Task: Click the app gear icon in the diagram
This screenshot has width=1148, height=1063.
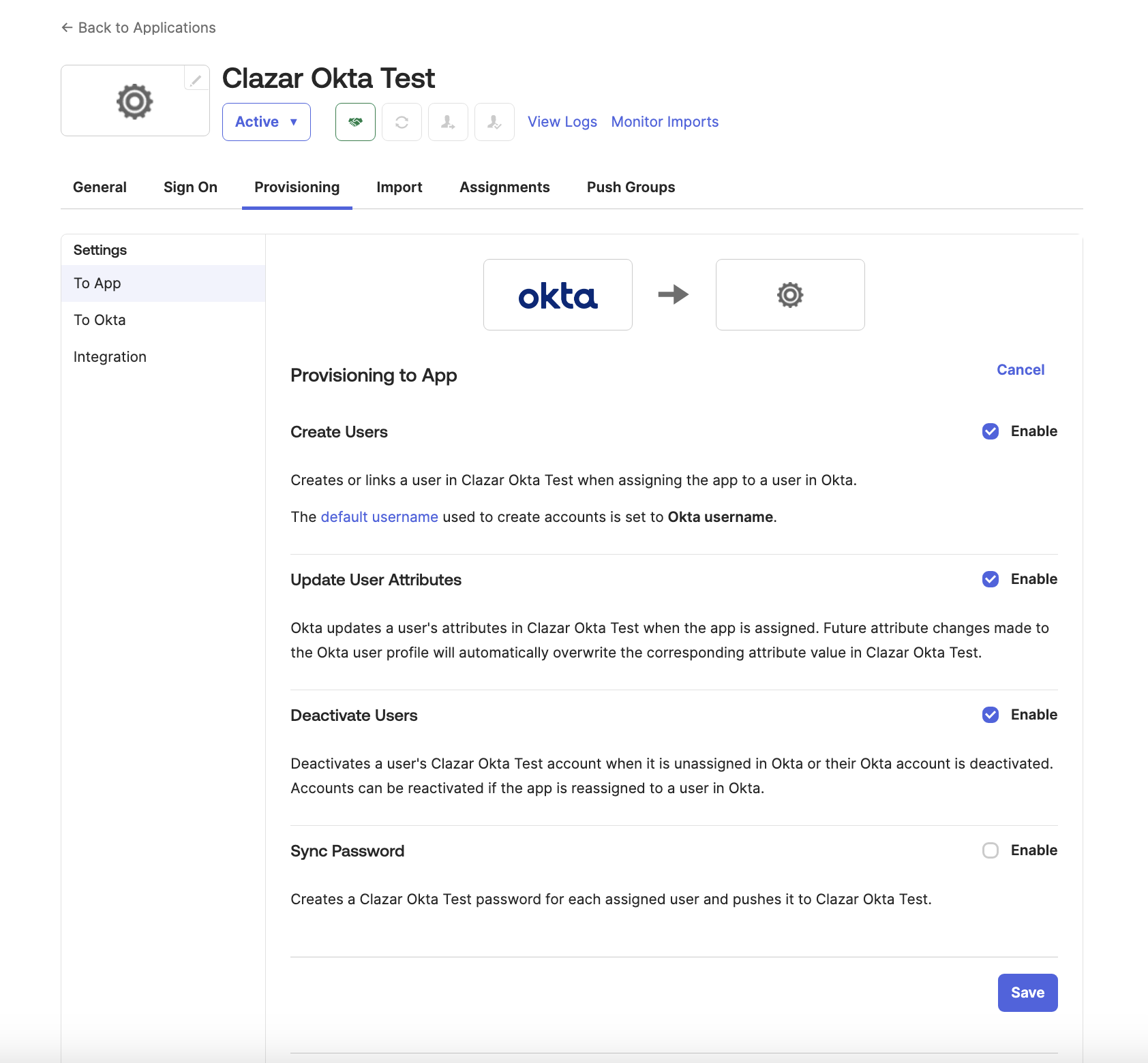Action: click(789, 294)
